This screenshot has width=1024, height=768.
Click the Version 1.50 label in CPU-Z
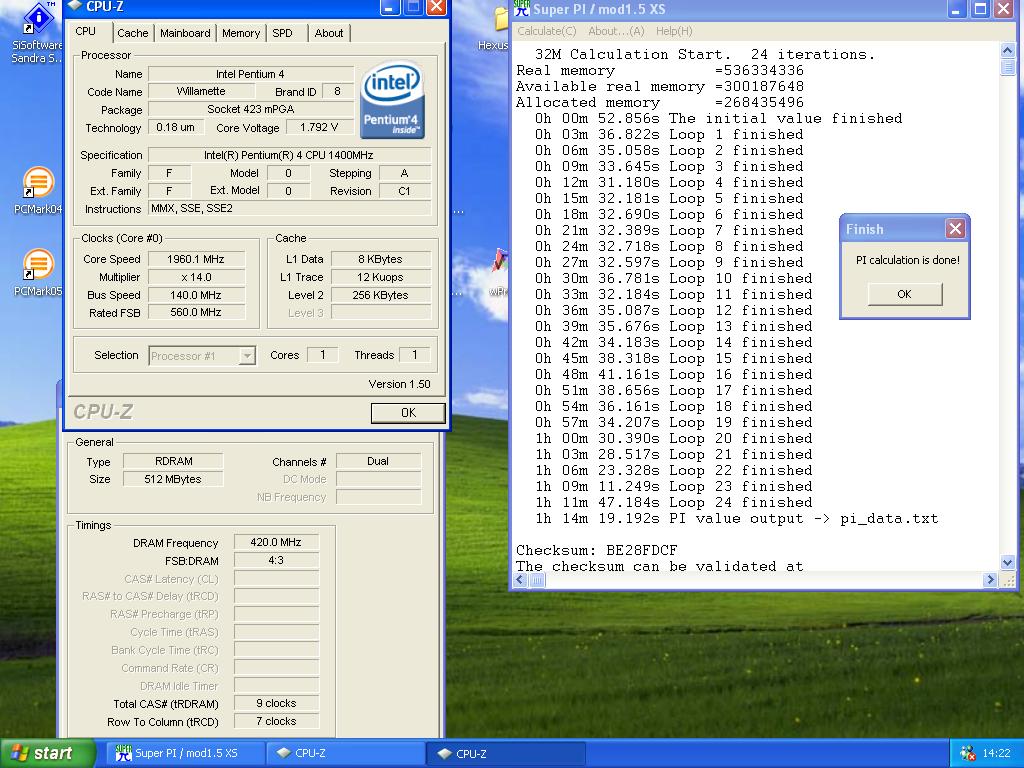[x=399, y=384]
